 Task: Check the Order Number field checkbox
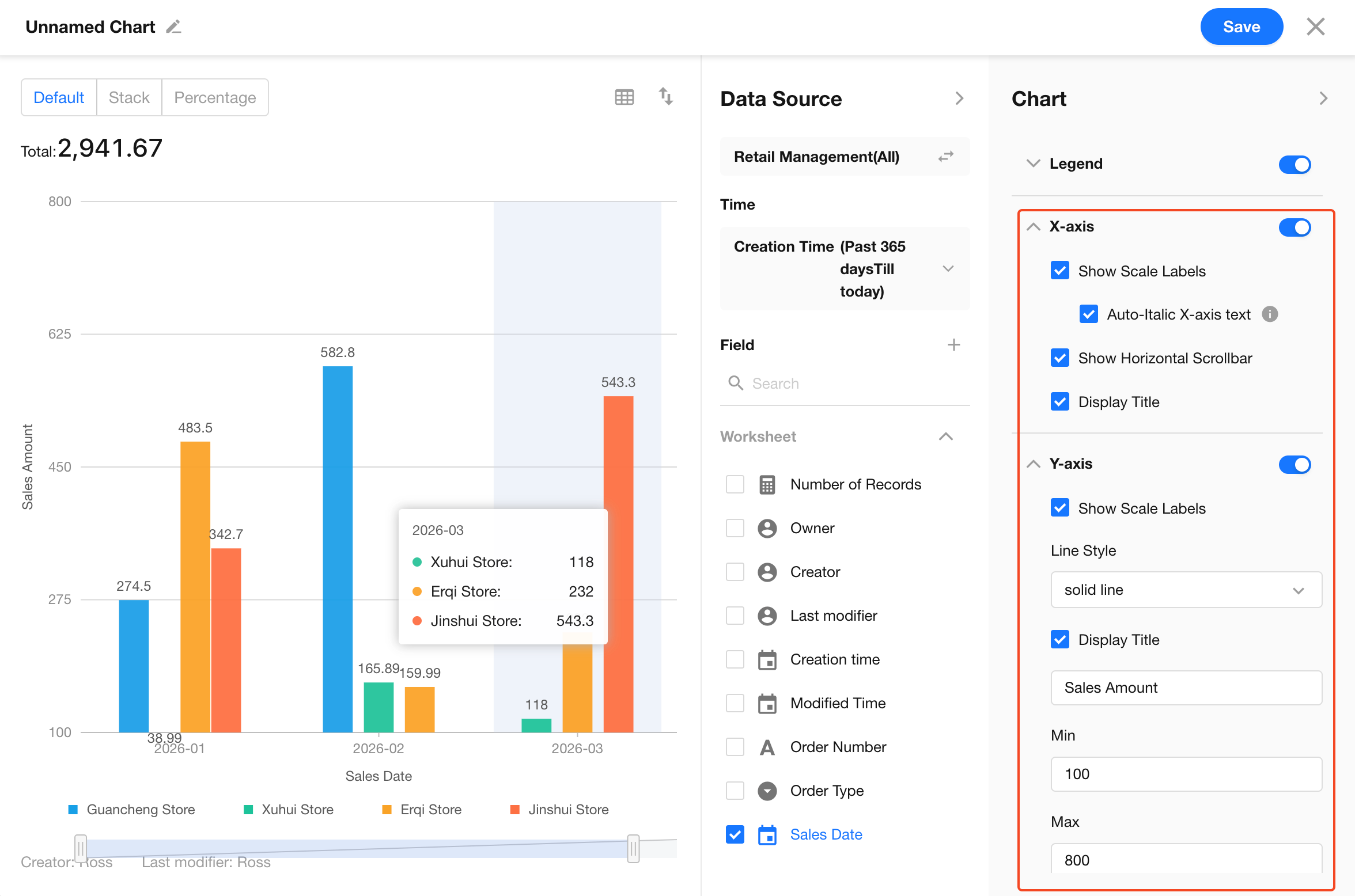735,747
